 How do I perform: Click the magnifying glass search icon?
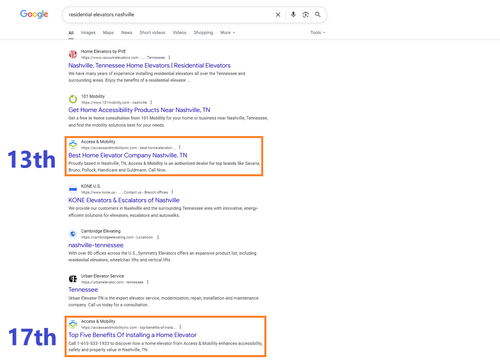coord(318,14)
